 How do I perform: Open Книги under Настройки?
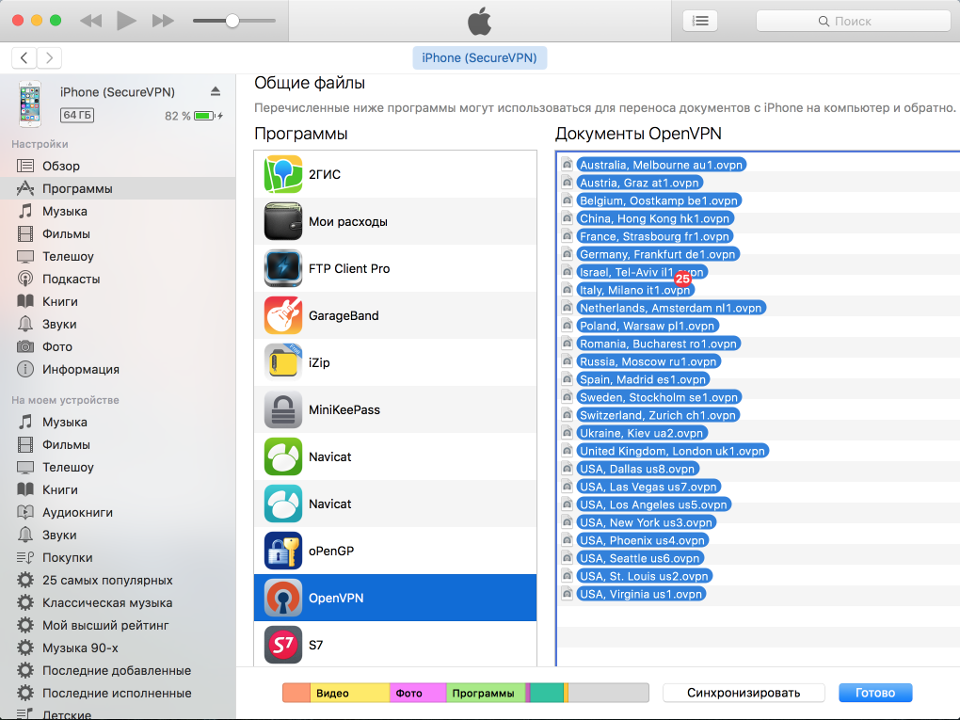coord(118,302)
